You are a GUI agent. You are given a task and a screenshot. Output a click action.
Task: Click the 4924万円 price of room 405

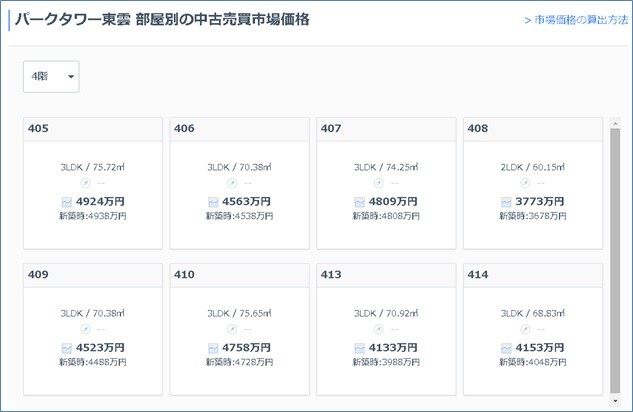100,201
